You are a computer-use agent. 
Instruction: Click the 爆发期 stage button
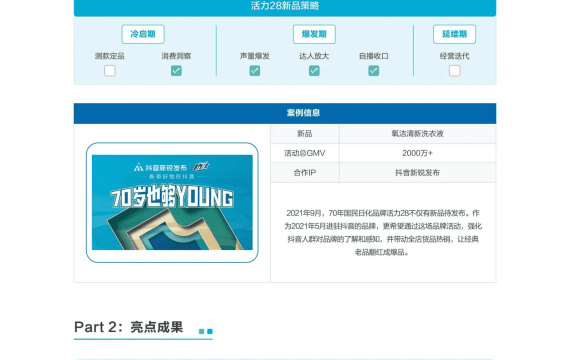[x=314, y=34]
